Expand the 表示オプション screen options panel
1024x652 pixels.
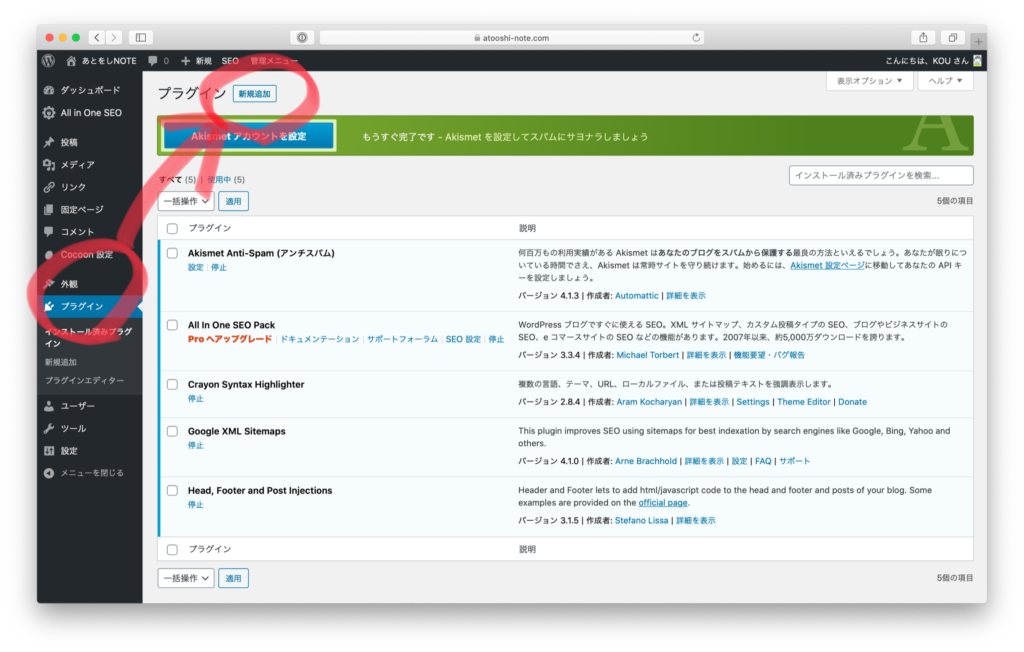click(869, 81)
